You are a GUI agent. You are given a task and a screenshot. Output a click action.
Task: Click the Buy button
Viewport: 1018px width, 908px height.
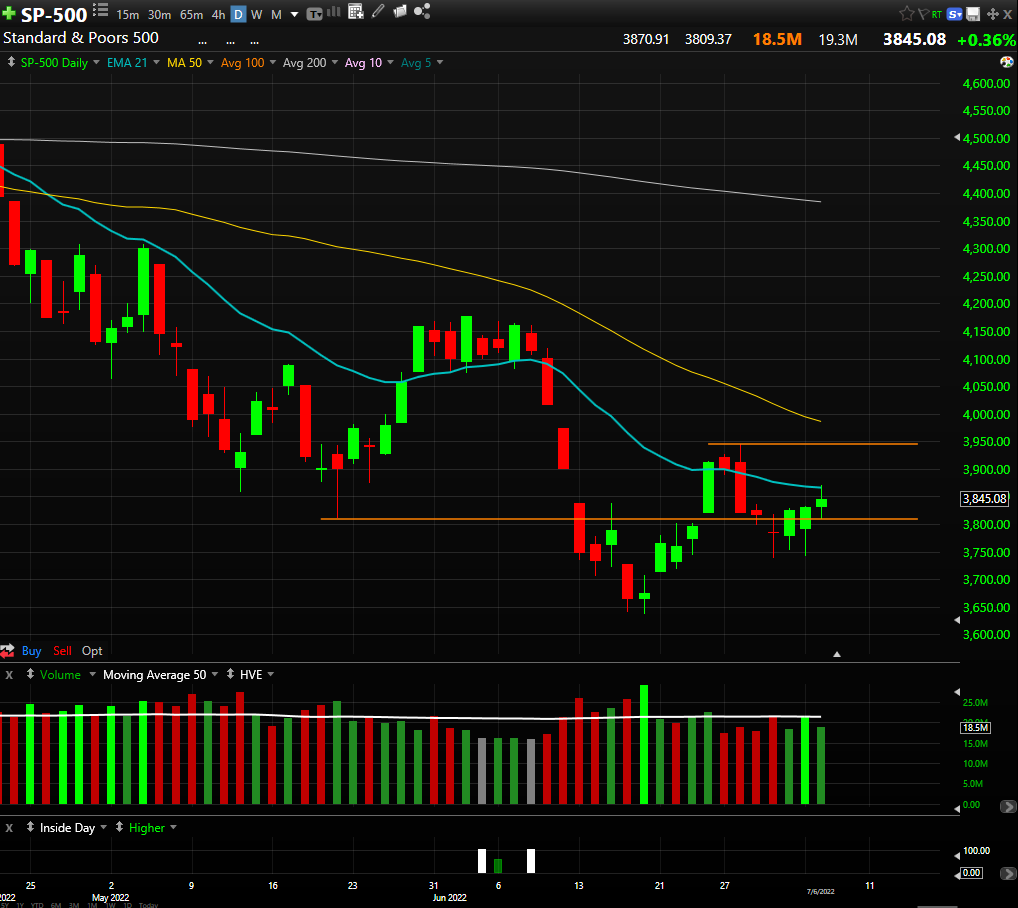point(31,650)
